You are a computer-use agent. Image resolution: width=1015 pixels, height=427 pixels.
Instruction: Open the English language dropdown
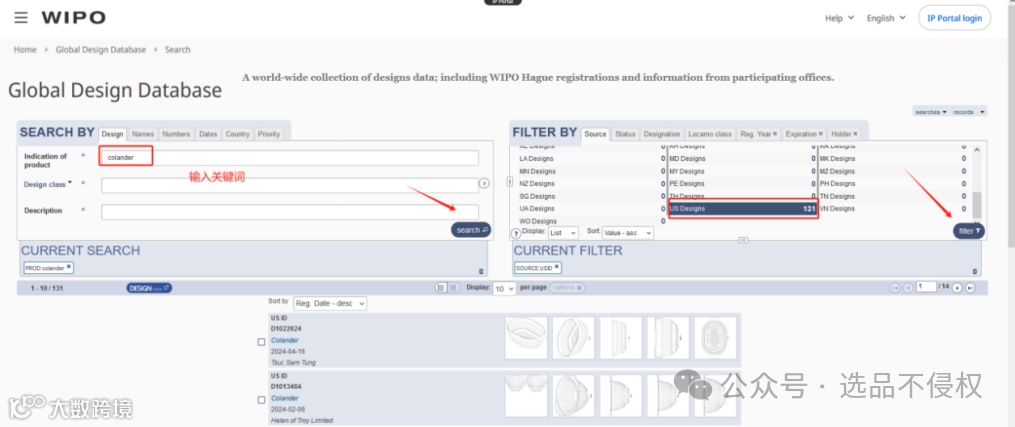coord(886,18)
